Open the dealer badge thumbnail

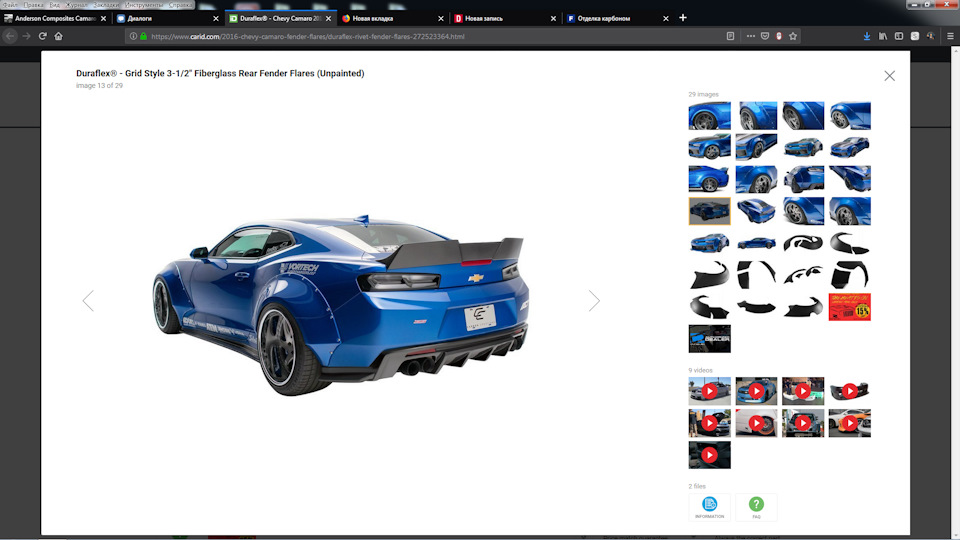tap(710, 339)
